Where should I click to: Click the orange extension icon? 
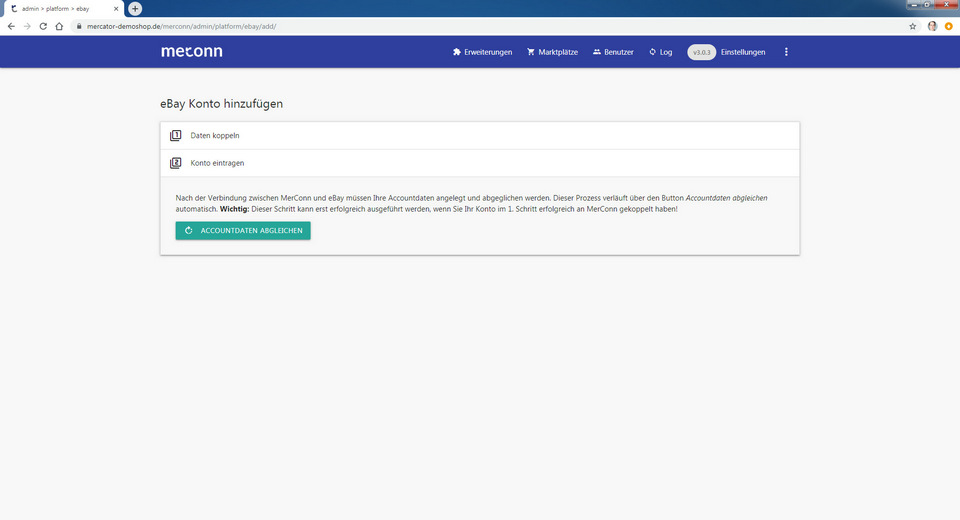pyautogui.click(x=948, y=26)
